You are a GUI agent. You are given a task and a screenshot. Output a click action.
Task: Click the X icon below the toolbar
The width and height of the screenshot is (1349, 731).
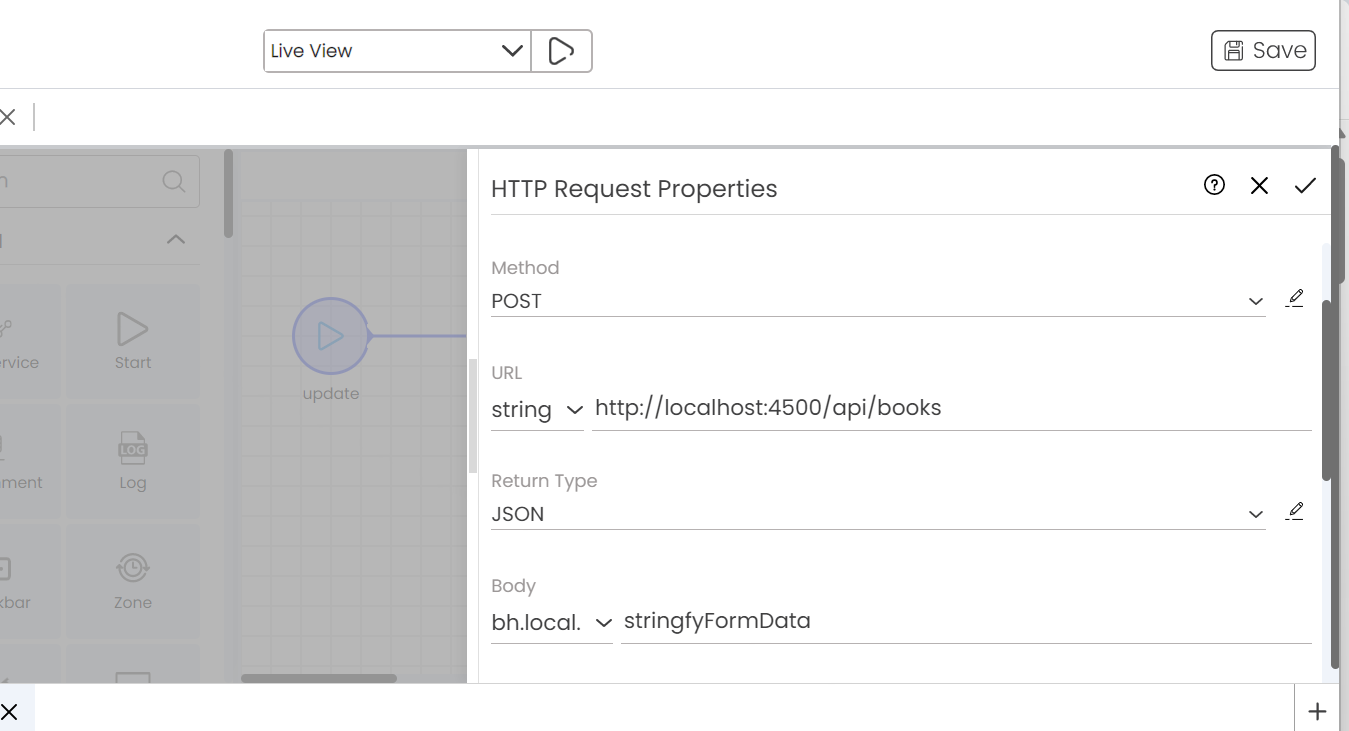pos(7,117)
